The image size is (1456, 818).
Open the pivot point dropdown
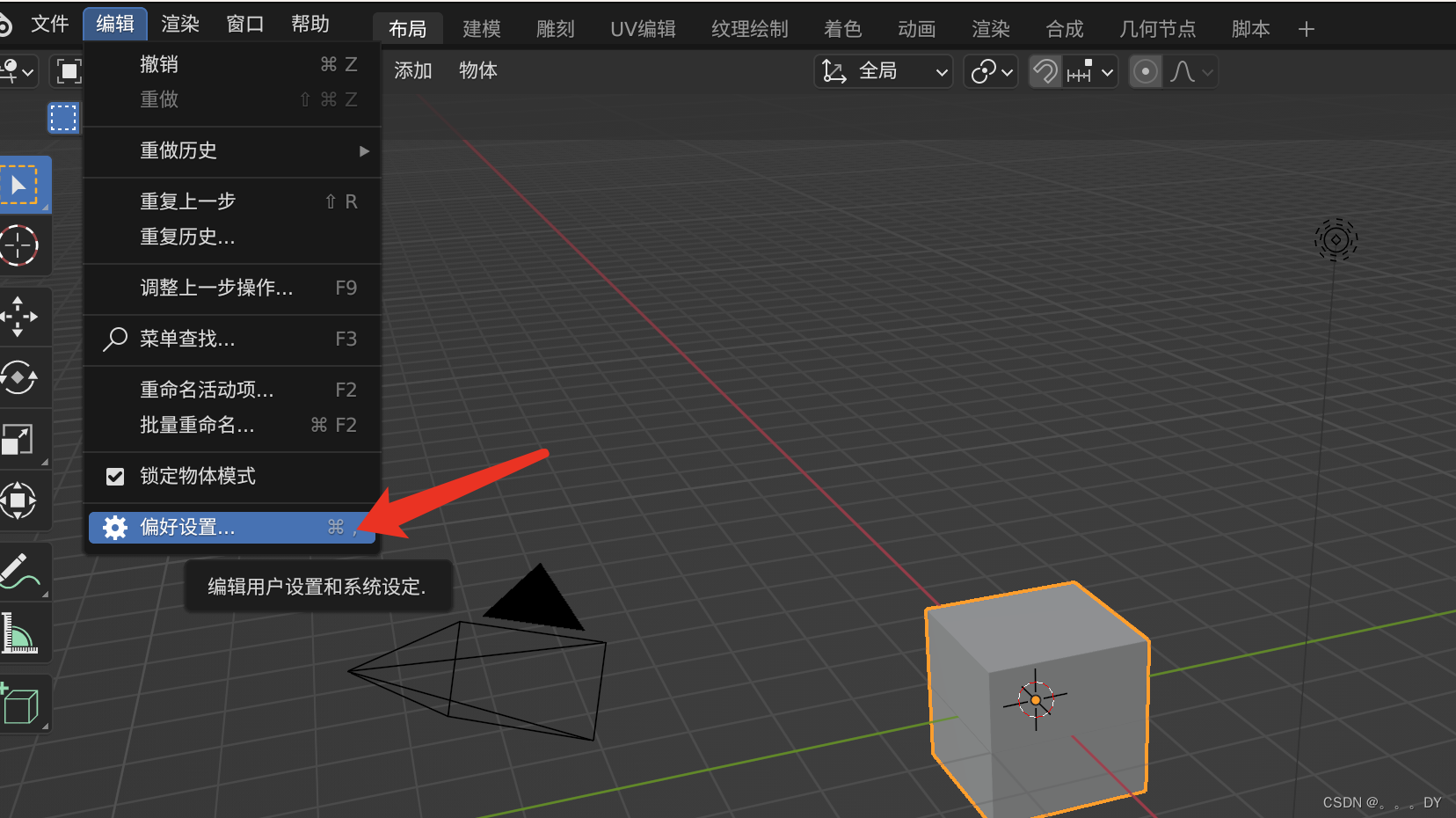pos(990,71)
